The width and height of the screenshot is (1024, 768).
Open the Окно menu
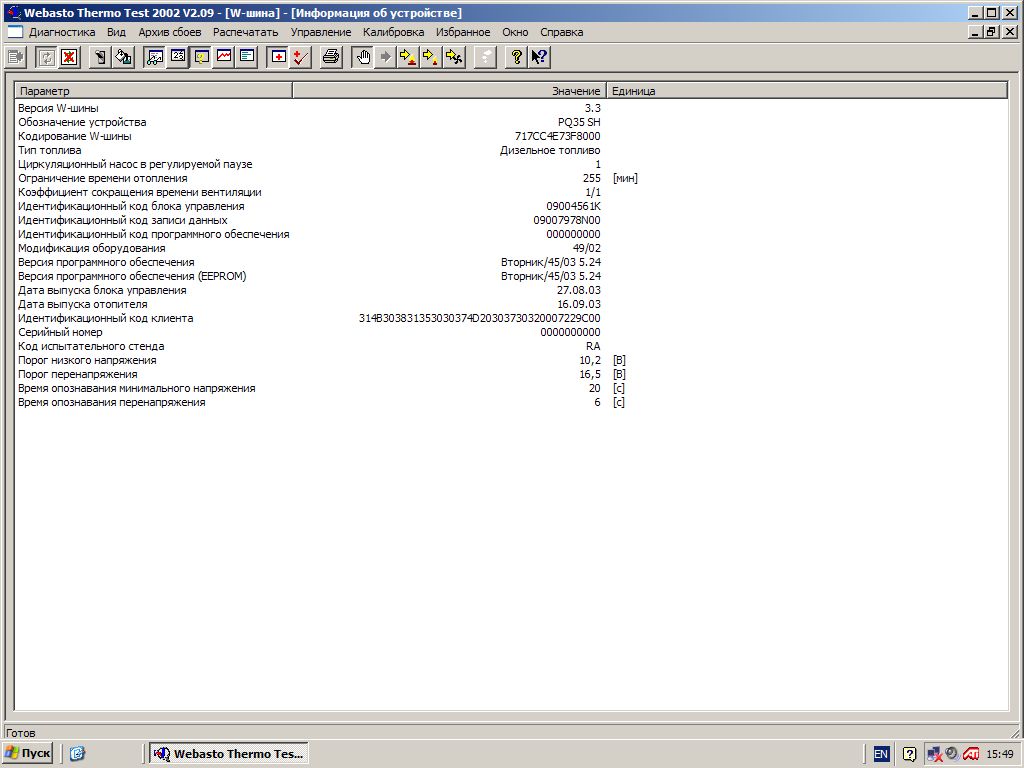click(515, 32)
